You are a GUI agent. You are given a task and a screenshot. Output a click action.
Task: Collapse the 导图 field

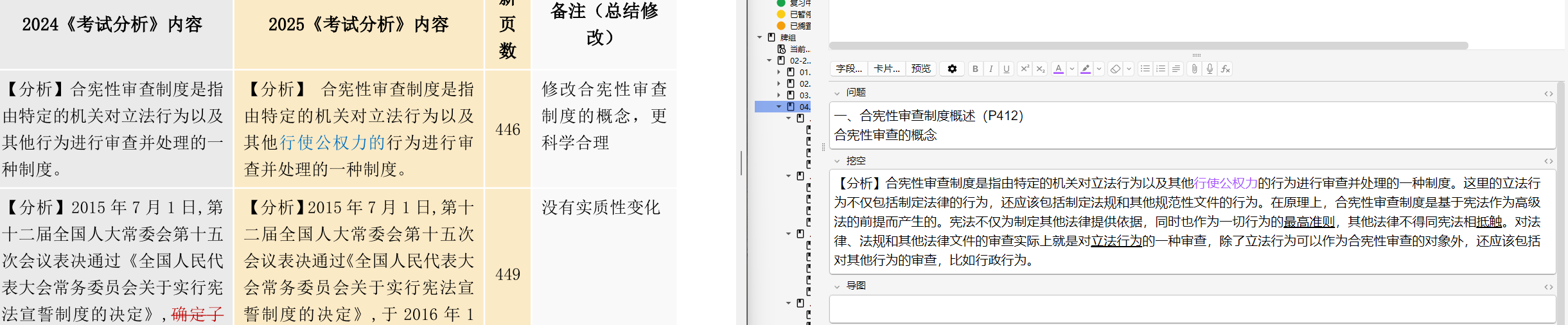click(x=837, y=286)
